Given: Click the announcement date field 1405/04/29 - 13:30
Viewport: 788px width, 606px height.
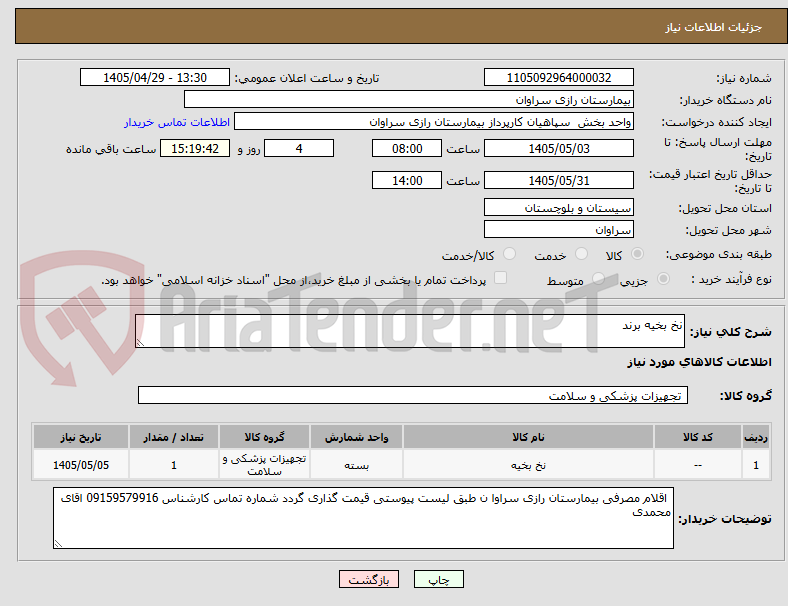Looking at the screenshot, I should (155, 77).
